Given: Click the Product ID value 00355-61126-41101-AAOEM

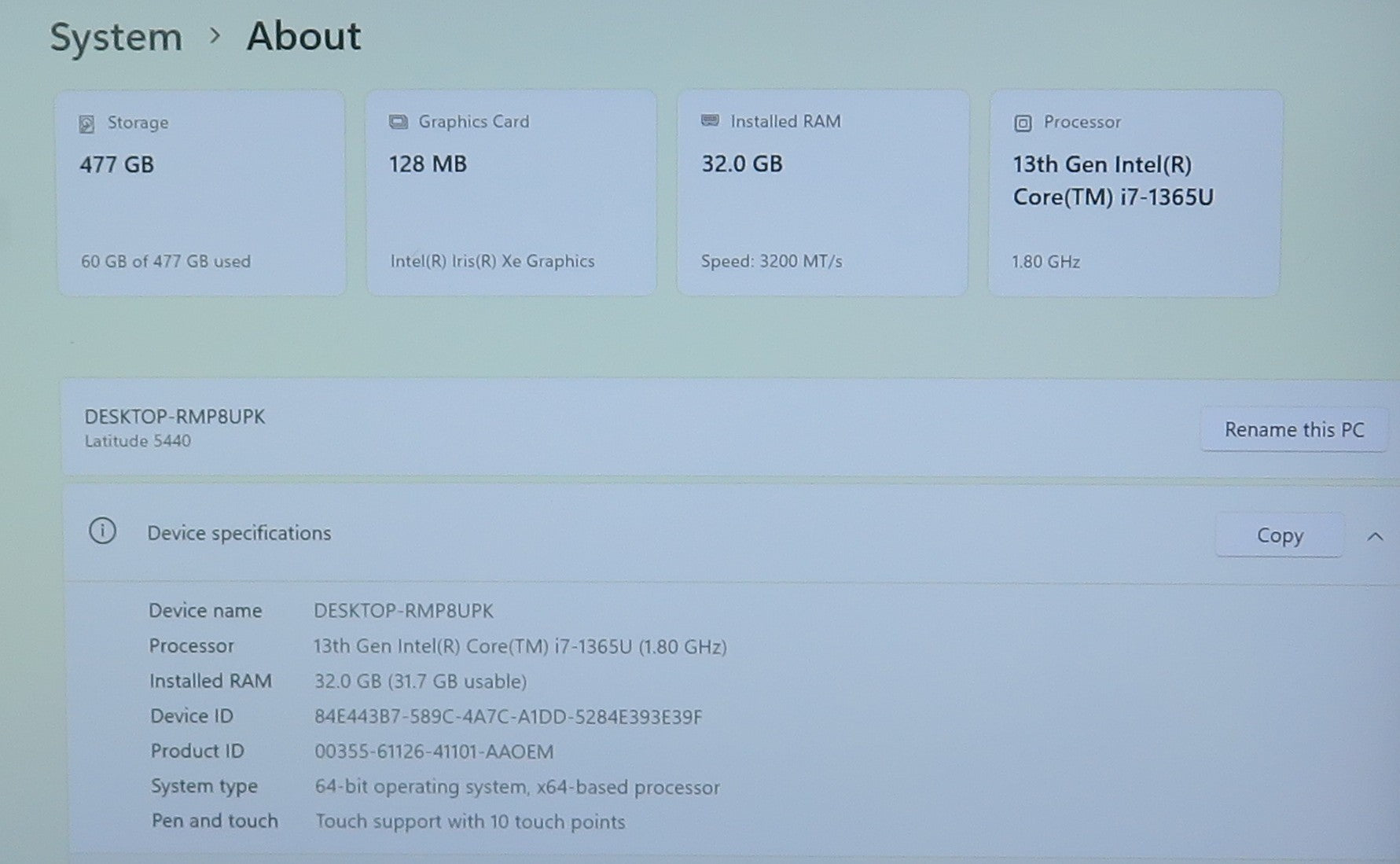Looking at the screenshot, I should (434, 752).
